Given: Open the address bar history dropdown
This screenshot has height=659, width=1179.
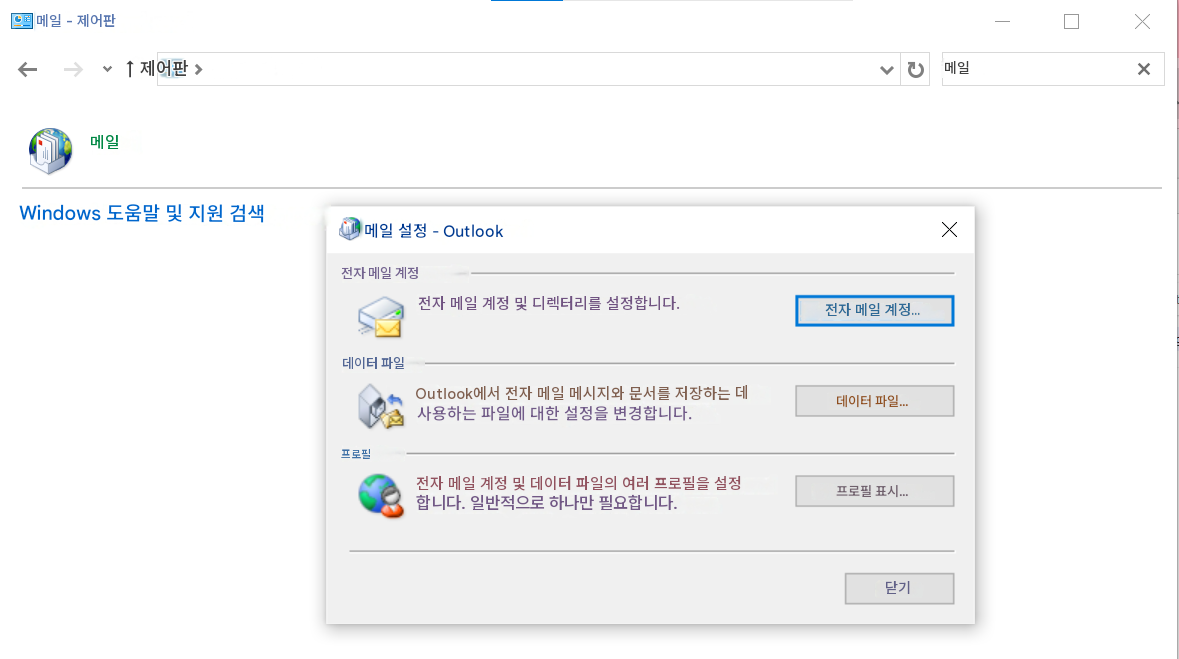Looking at the screenshot, I should pyautogui.click(x=887, y=70).
